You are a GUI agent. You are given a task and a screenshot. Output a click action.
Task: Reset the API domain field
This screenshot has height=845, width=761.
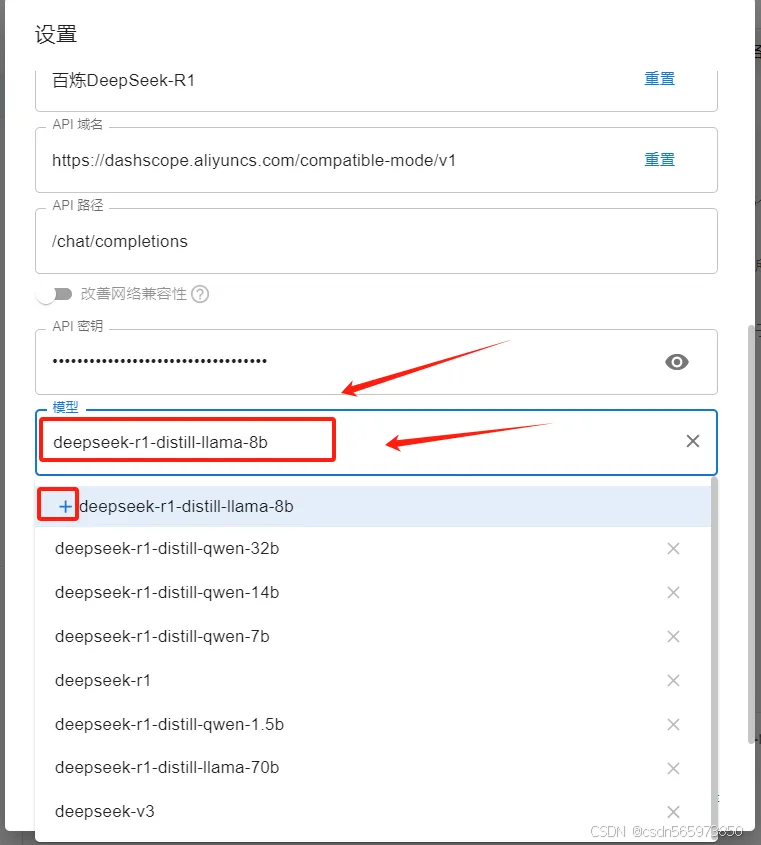tap(660, 160)
